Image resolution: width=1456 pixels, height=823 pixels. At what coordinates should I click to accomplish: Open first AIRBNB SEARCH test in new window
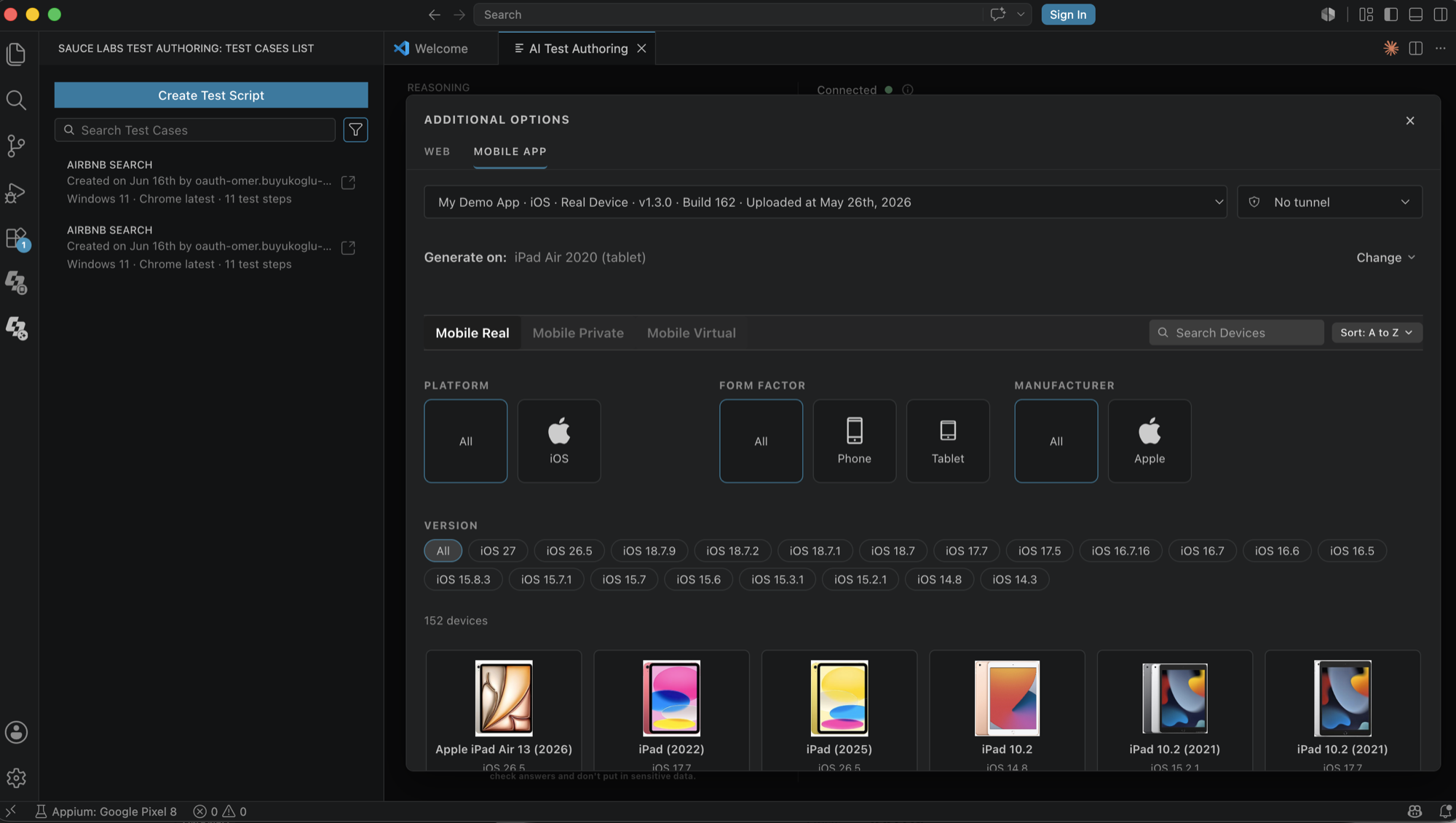pyautogui.click(x=349, y=182)
